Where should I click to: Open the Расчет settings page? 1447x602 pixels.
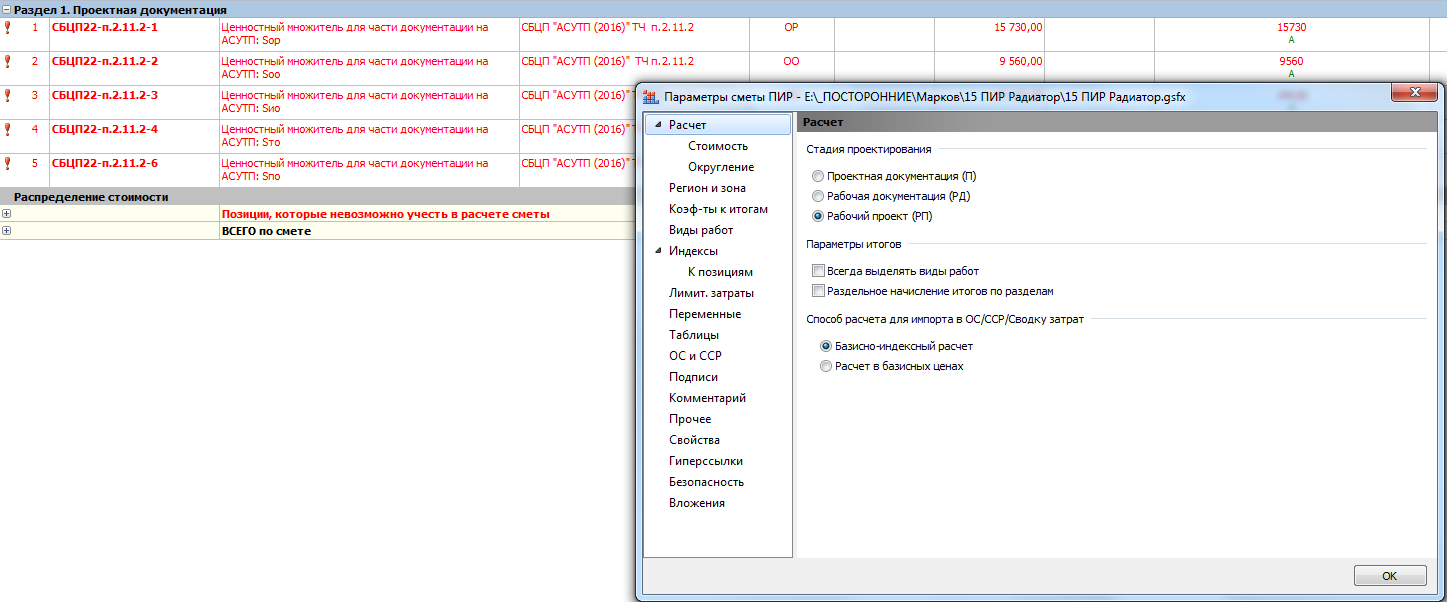tap(687, 125)
